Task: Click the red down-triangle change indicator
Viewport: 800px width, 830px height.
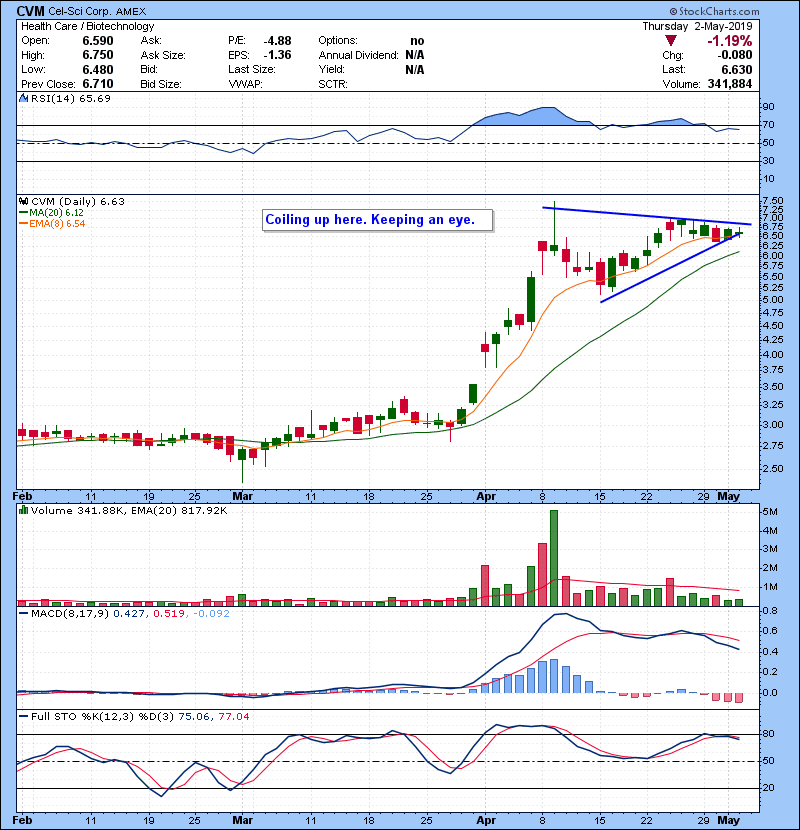Action: click(671, 41)
